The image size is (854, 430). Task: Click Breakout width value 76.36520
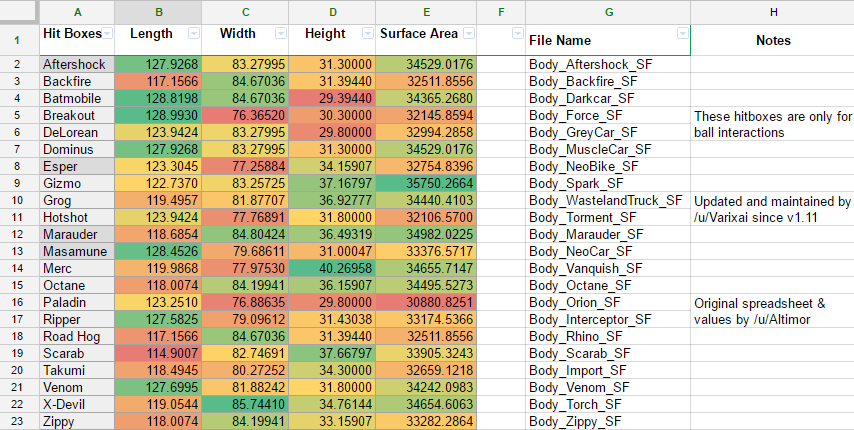(x=245, y=115)
